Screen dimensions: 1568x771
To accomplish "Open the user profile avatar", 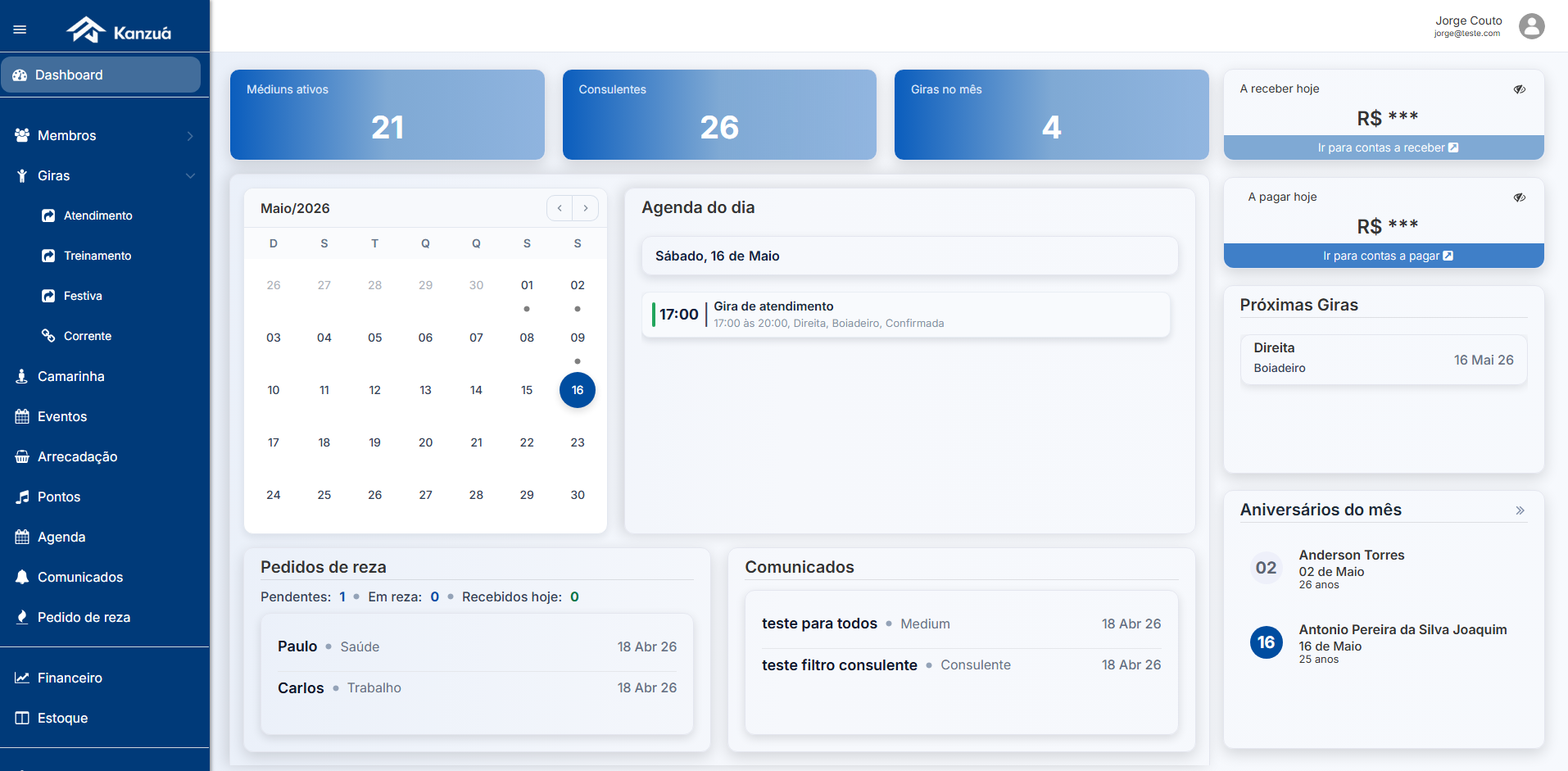I will tap(1531, 26).
